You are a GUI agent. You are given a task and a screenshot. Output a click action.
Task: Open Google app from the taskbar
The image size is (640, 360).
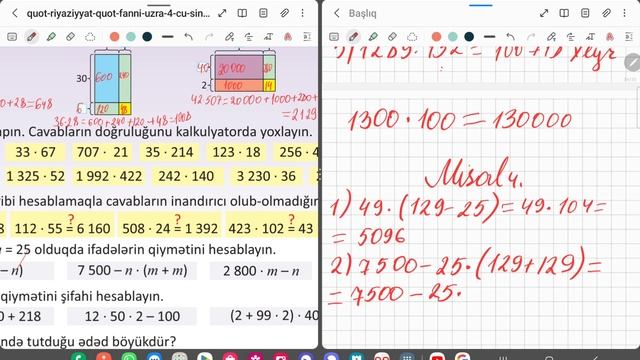point(462,356)
